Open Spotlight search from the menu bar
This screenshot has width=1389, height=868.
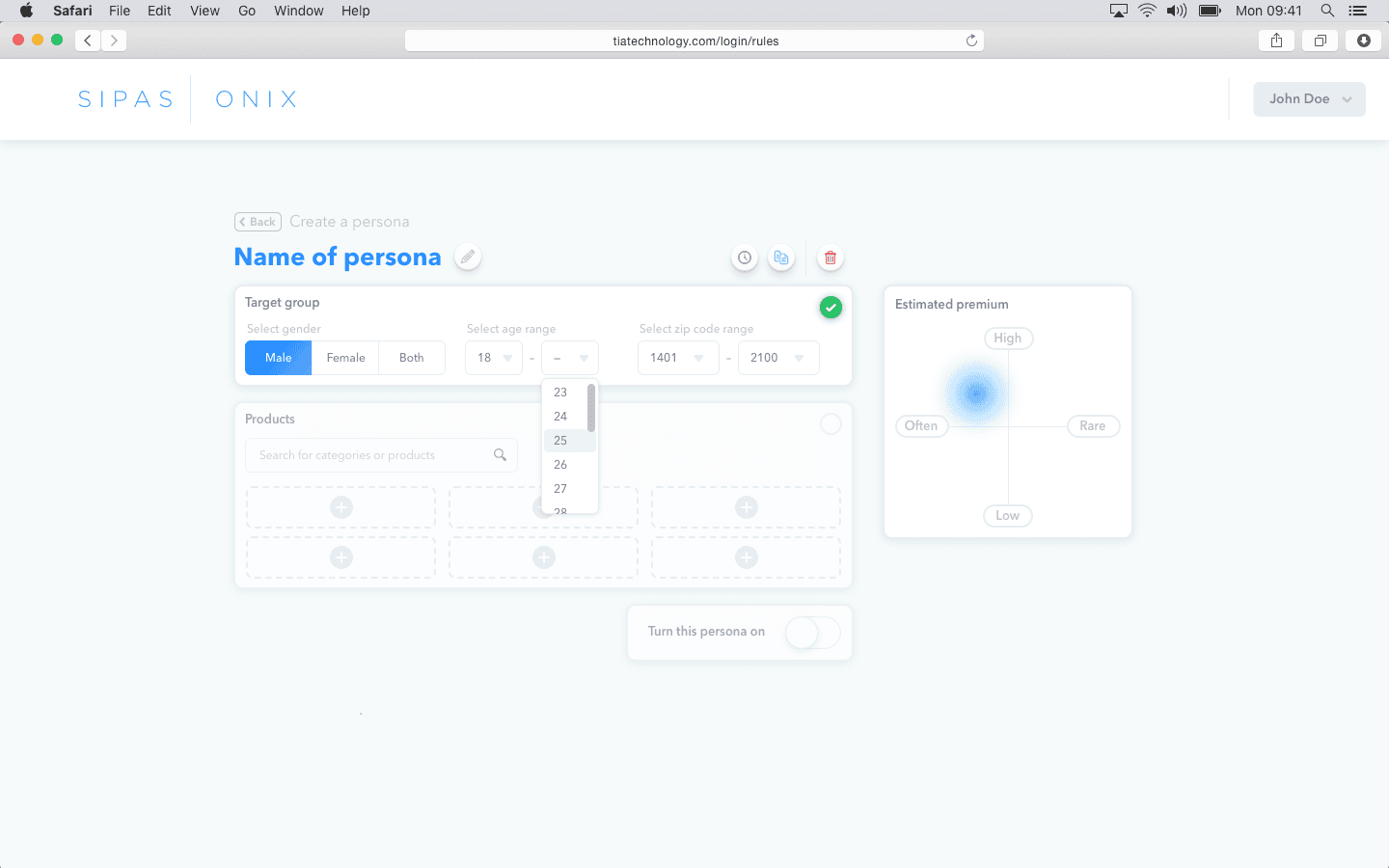(1327, 11)
